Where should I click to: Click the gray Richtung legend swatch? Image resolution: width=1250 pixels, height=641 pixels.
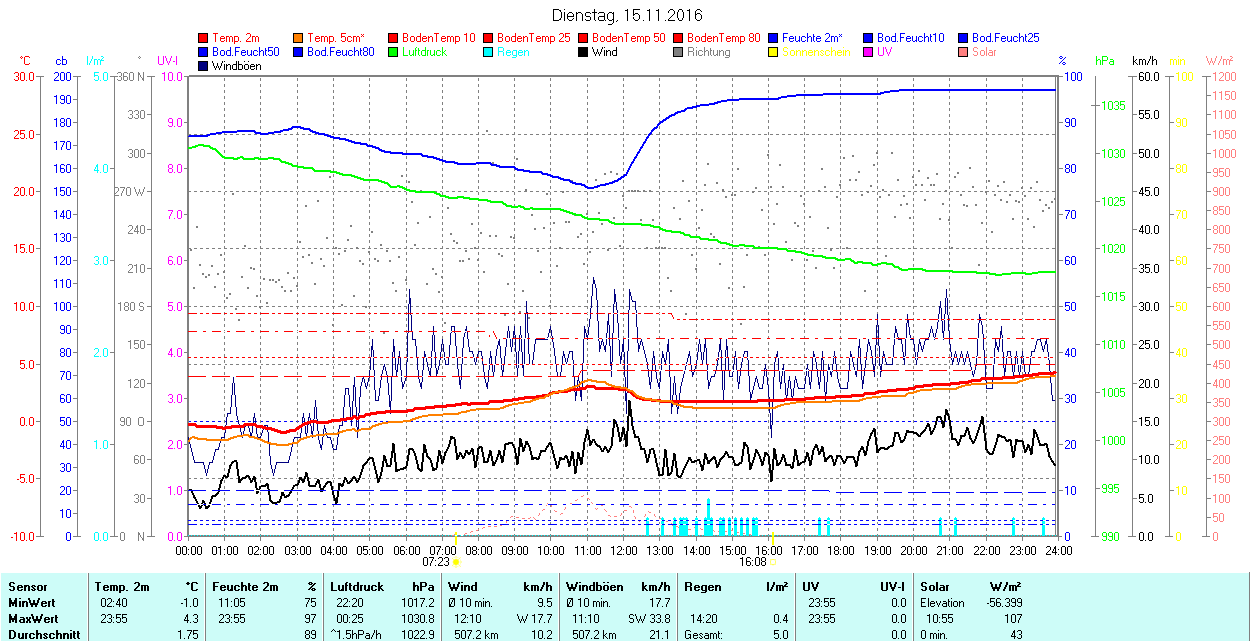pos(679,52)
